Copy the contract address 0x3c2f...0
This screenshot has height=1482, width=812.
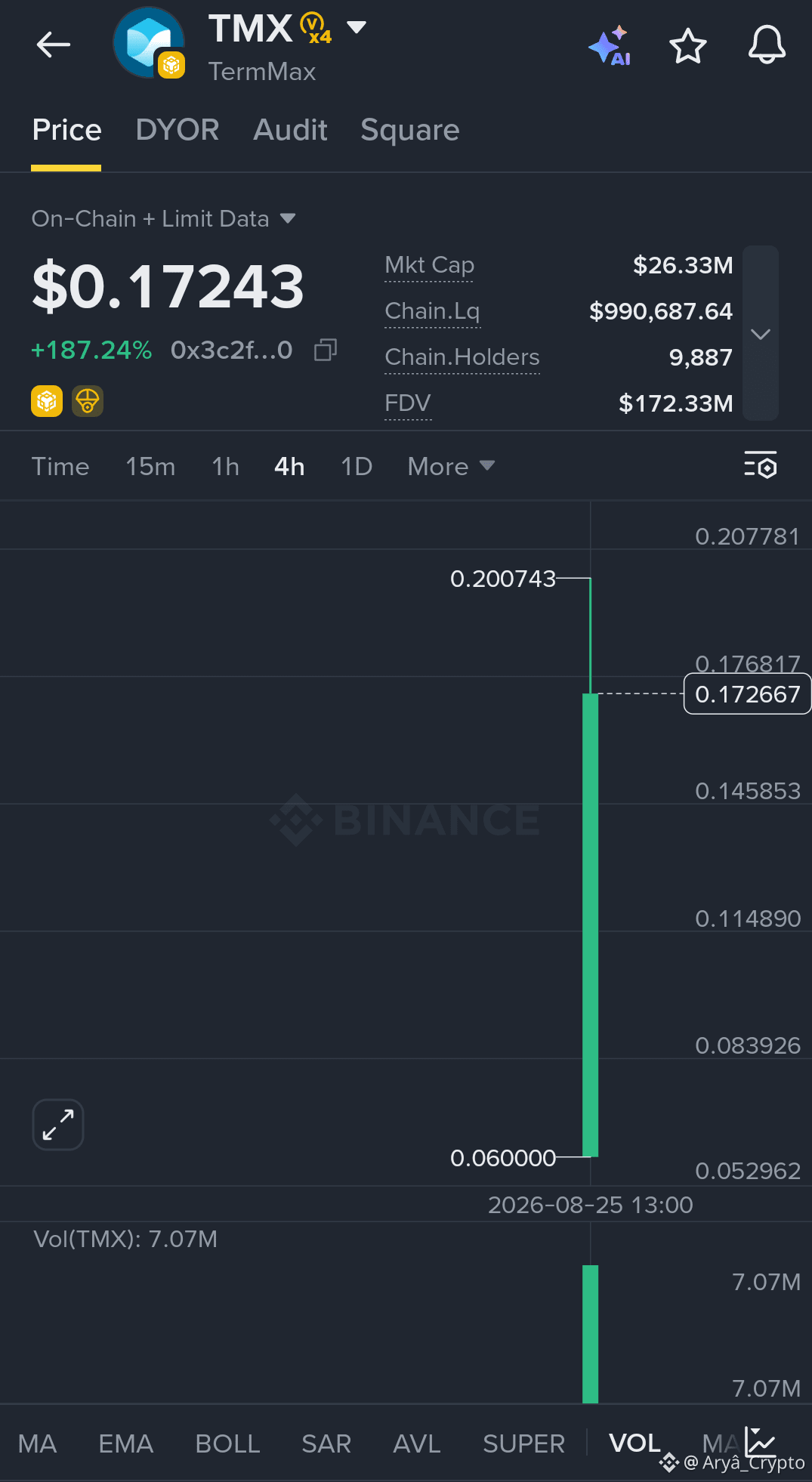point(326,350)
